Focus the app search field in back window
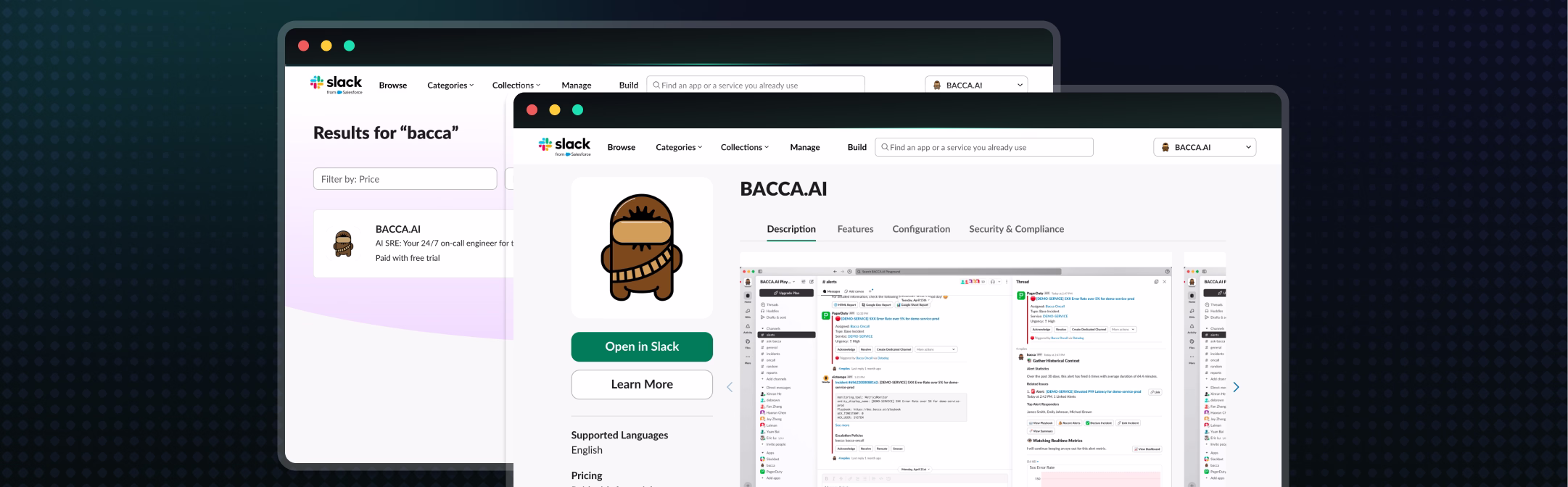 (756, 85)
